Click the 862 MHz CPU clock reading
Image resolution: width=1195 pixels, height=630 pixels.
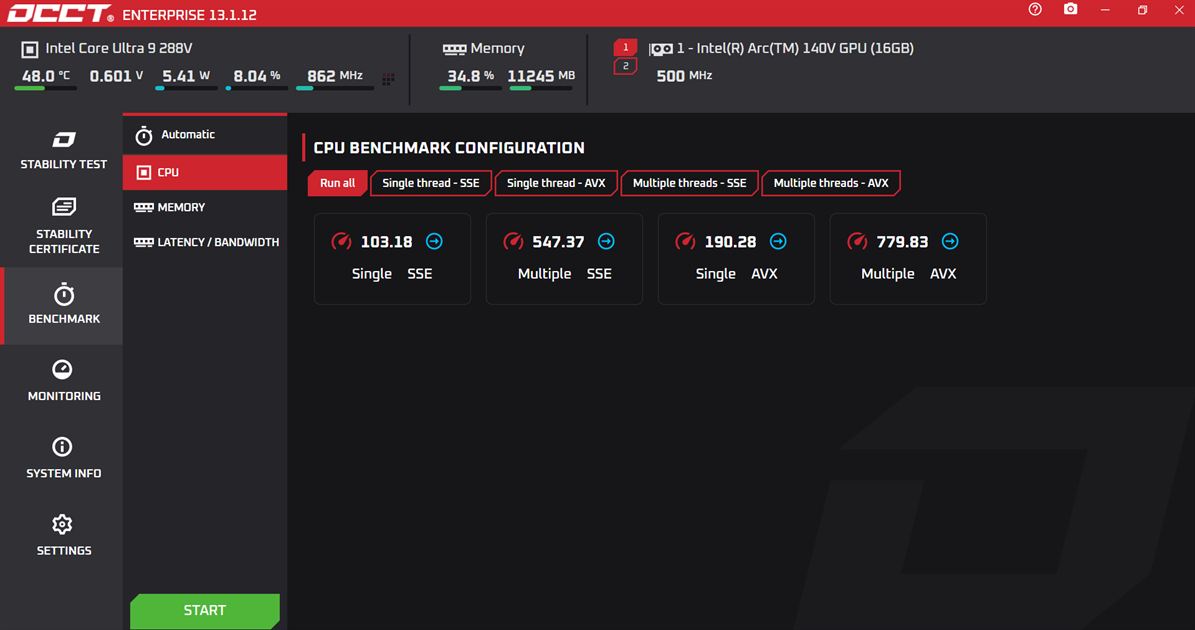click(335, 76)
